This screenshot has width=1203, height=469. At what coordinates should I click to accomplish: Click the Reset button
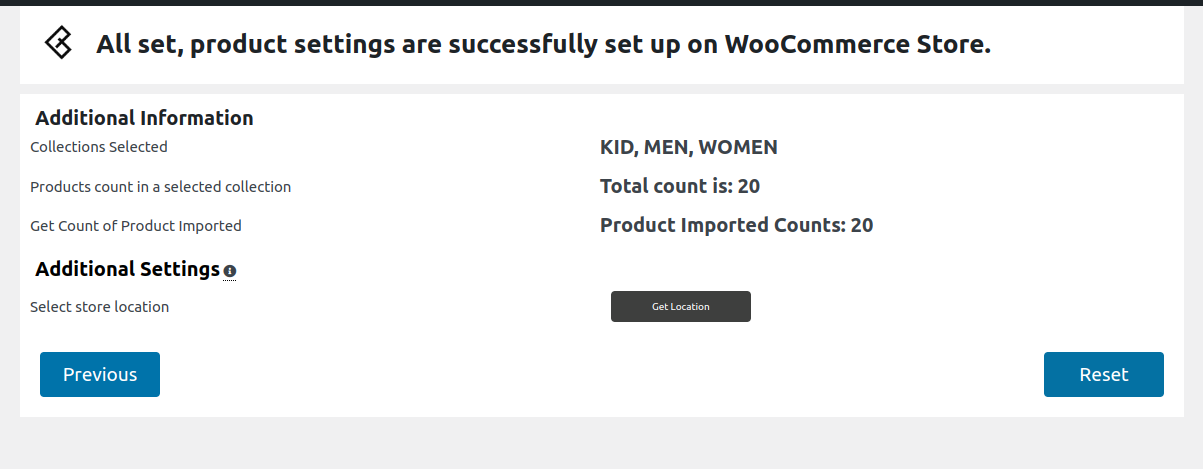pyautogui.click(x=1103, y=374)
